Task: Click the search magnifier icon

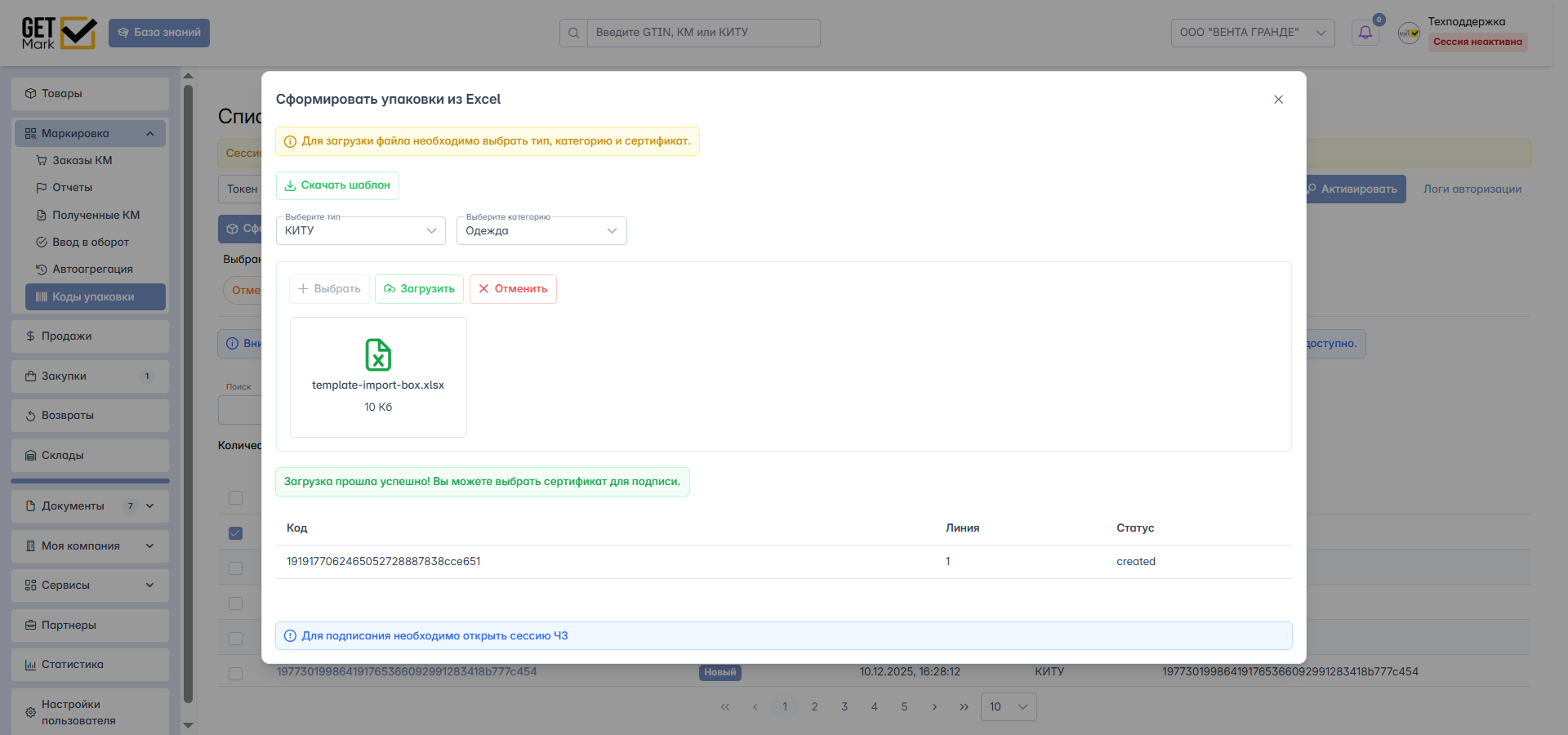Action: [x=573, y=33]
